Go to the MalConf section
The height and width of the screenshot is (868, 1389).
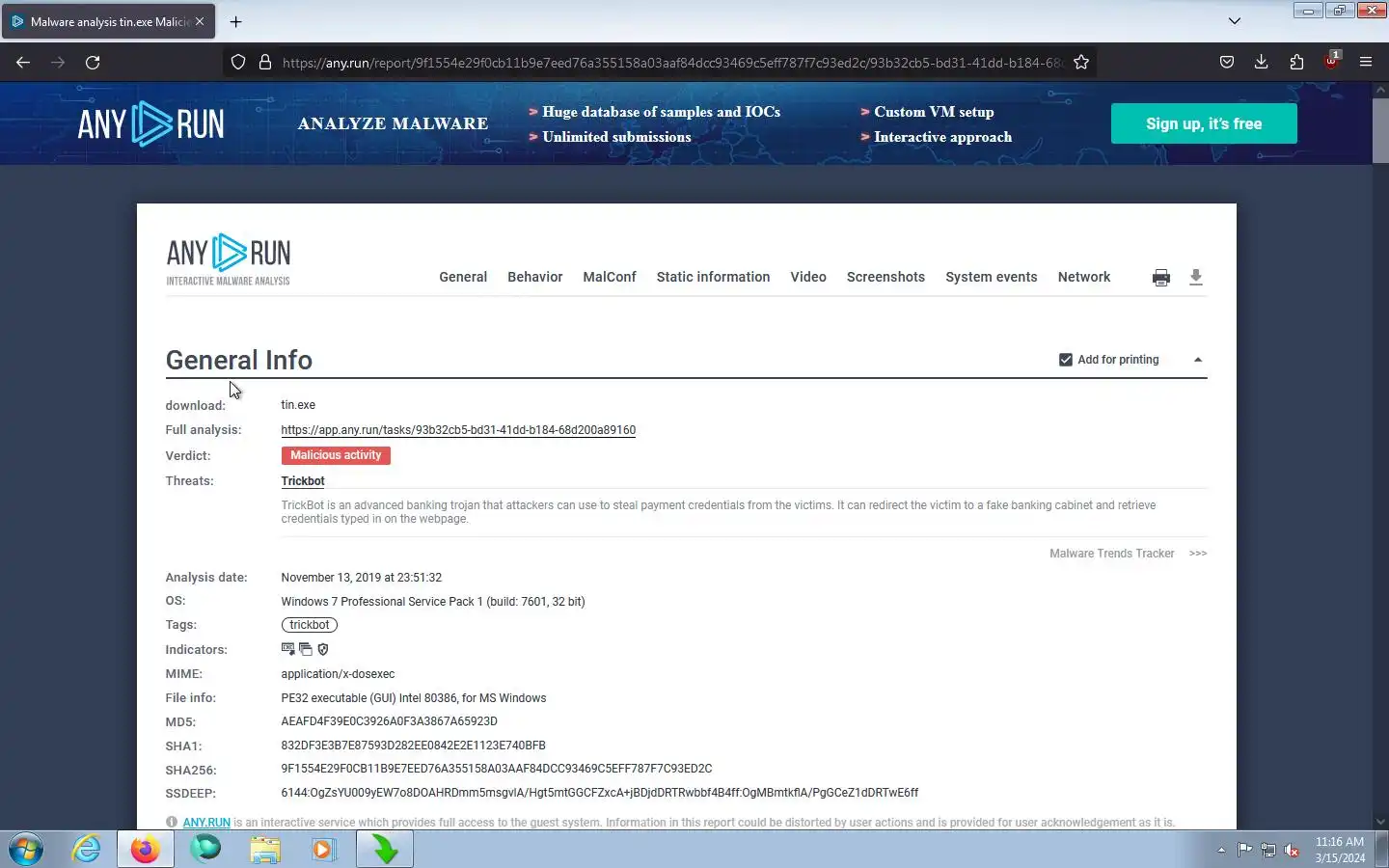point(610,277)
